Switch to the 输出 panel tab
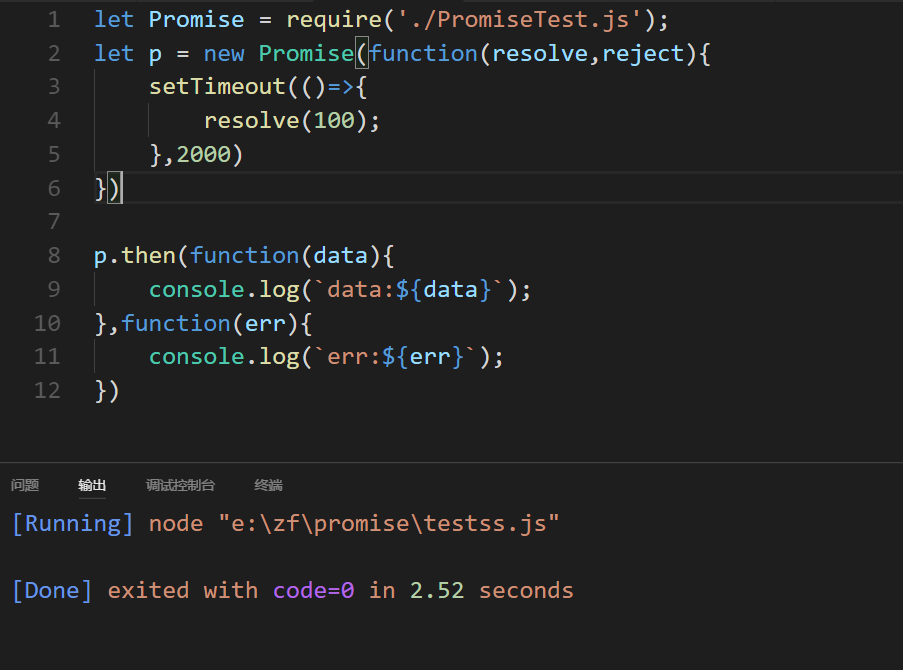 pyautogui.click(x=92, y=485)
